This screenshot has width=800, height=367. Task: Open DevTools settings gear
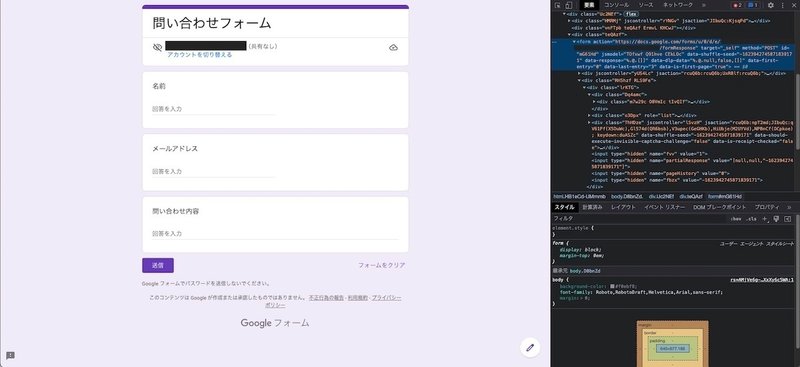point(771,5)
